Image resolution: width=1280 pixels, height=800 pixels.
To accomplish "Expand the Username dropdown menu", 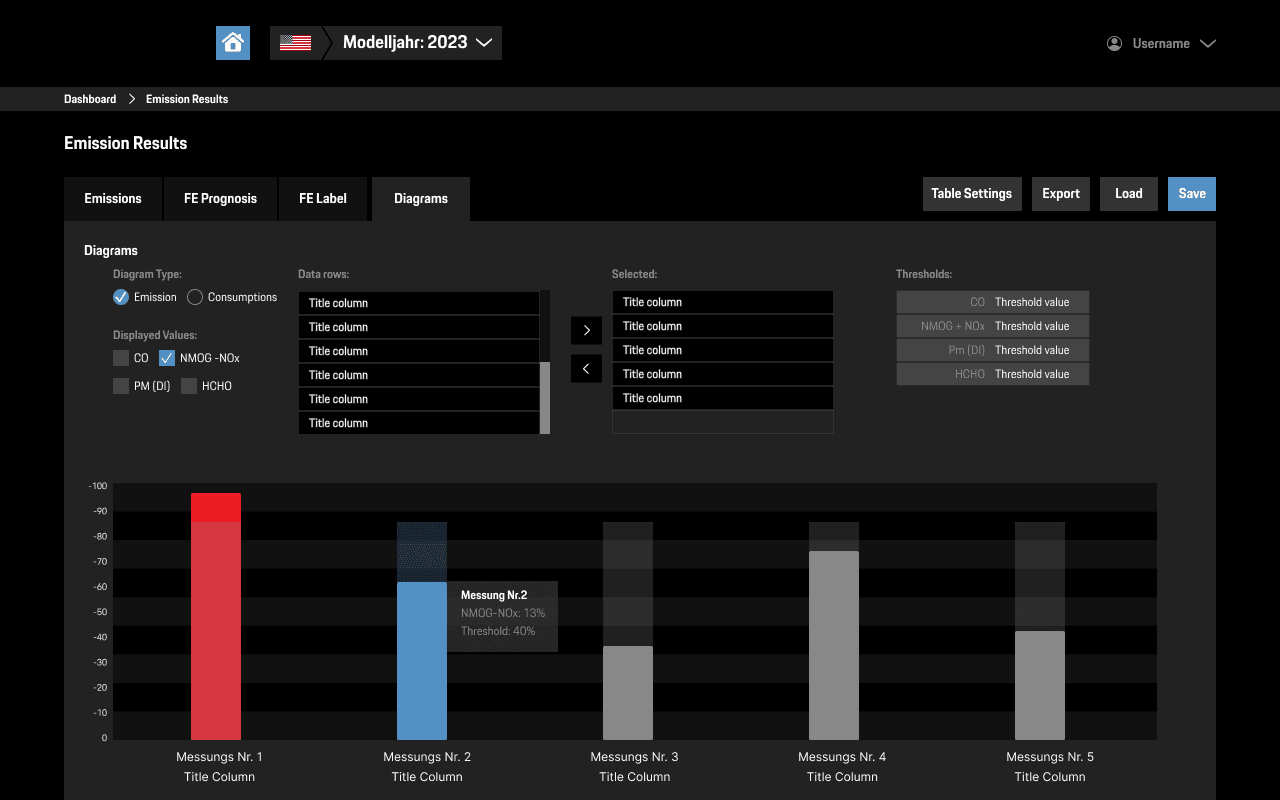I will [x=1209, y=43].
